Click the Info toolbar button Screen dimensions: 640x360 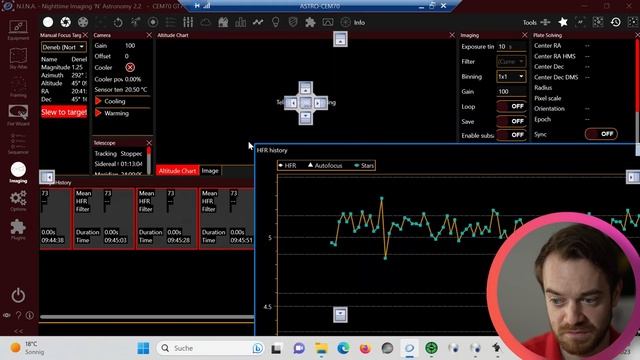tap(353, 22)
